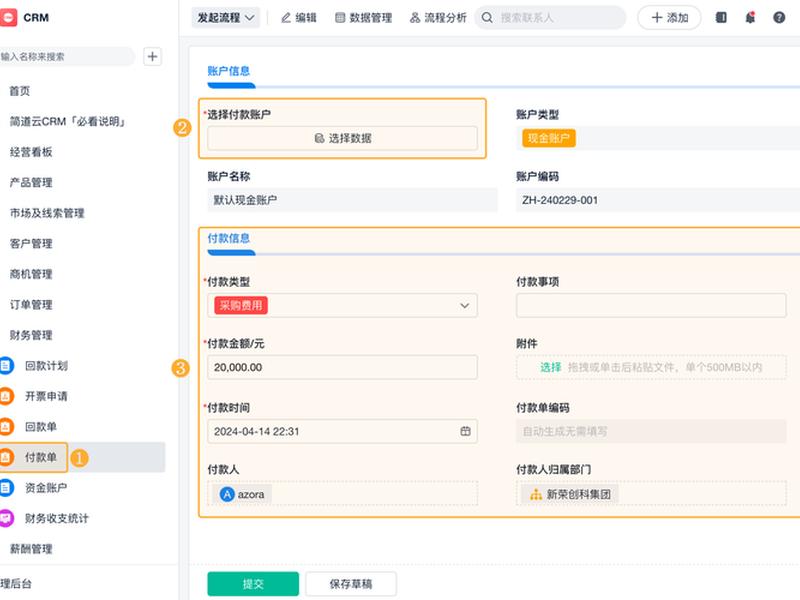
Task: Click the azora payer chip
Action: (x=242, y=494)
